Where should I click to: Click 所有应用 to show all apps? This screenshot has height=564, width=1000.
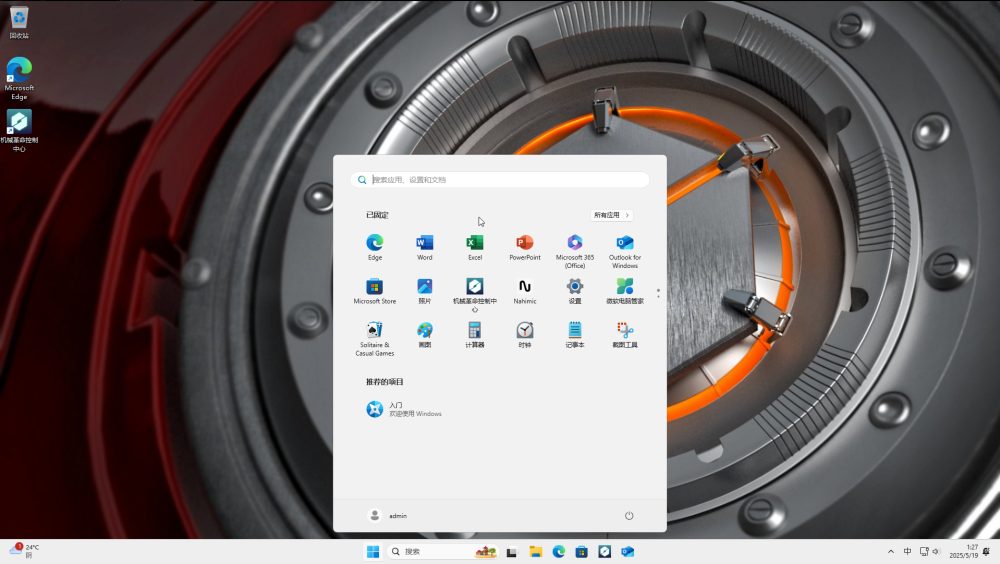[612, 215]
